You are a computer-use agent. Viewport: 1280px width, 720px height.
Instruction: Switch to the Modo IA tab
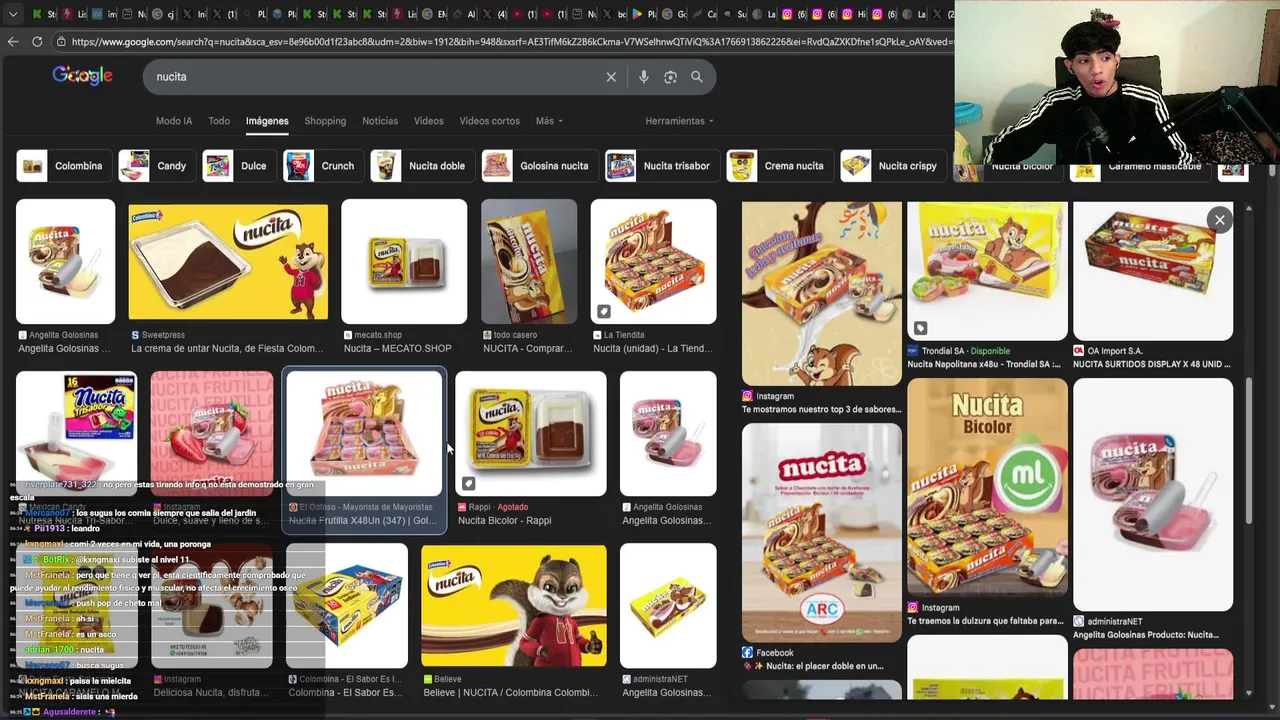point(174,121)
